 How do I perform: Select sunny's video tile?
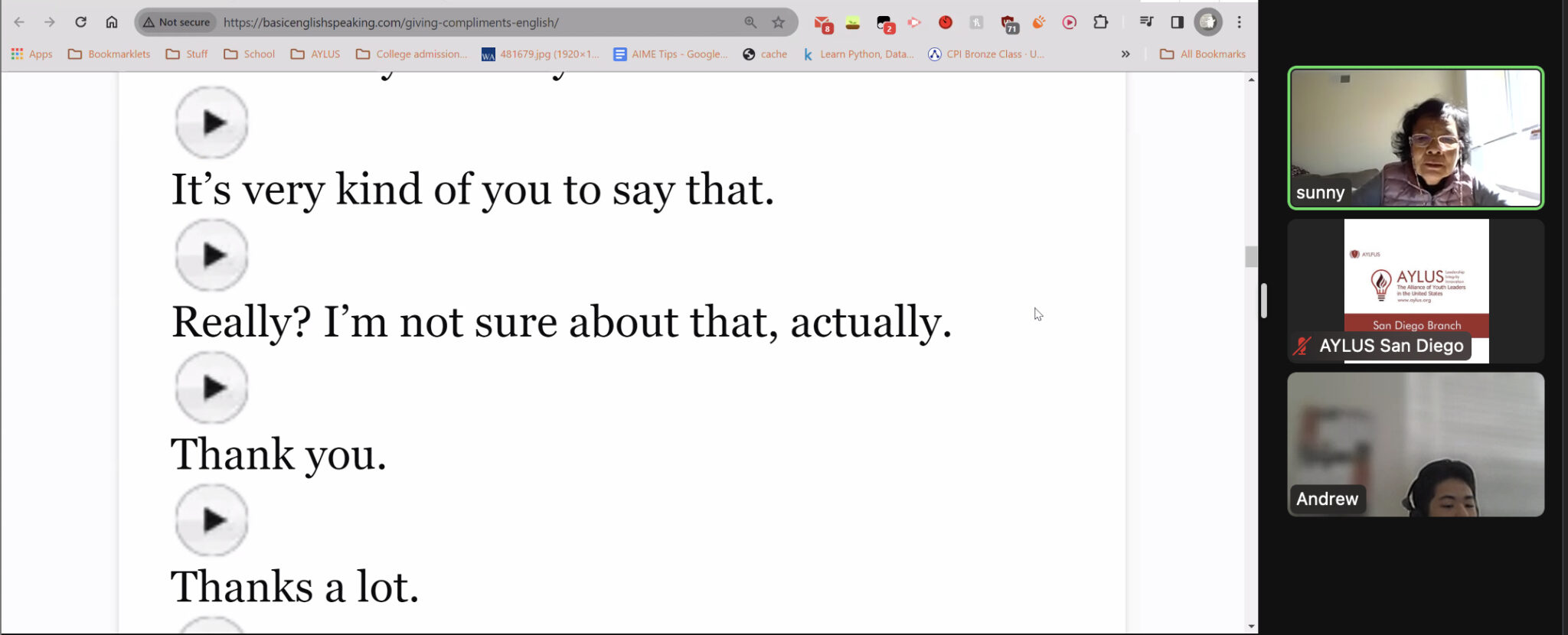(x=1416, y=138)
